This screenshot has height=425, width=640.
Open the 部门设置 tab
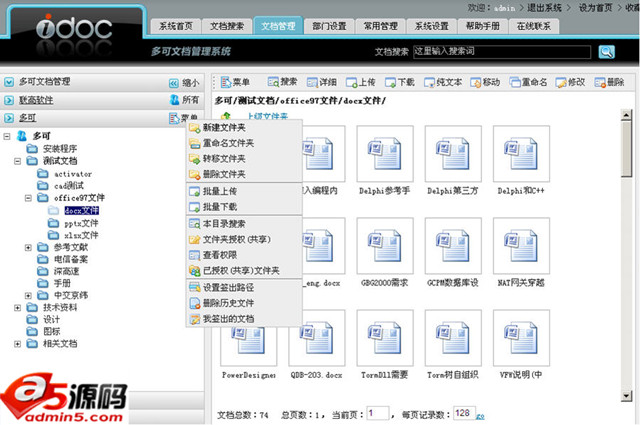point(329,27)
